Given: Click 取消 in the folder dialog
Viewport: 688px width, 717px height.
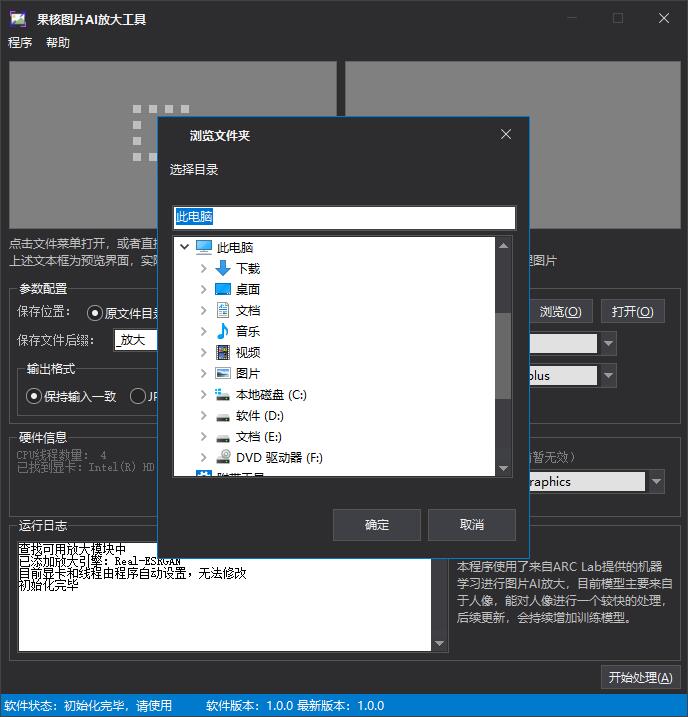Looking at the screenshot, I should 472,524.
